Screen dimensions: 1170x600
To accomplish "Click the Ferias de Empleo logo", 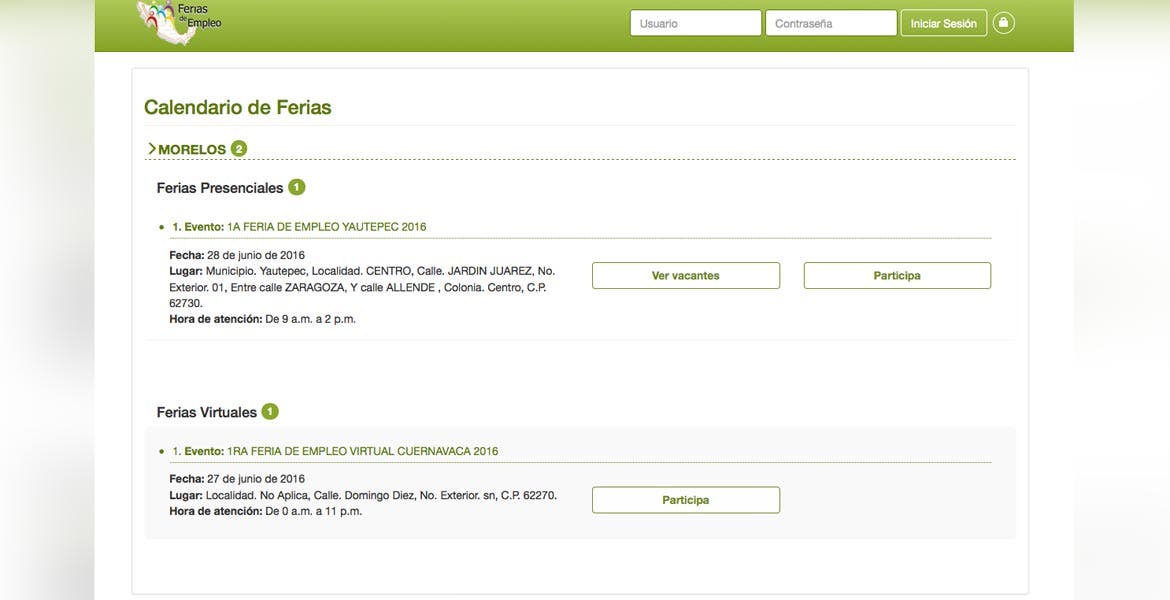I will coord(178,22).
